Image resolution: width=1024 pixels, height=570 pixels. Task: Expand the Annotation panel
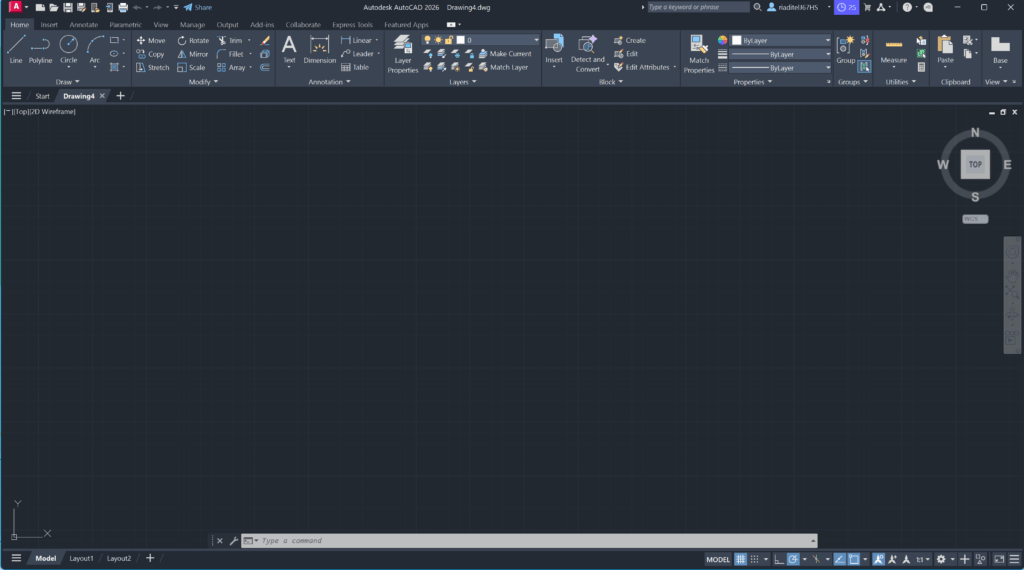coord(329,82)
